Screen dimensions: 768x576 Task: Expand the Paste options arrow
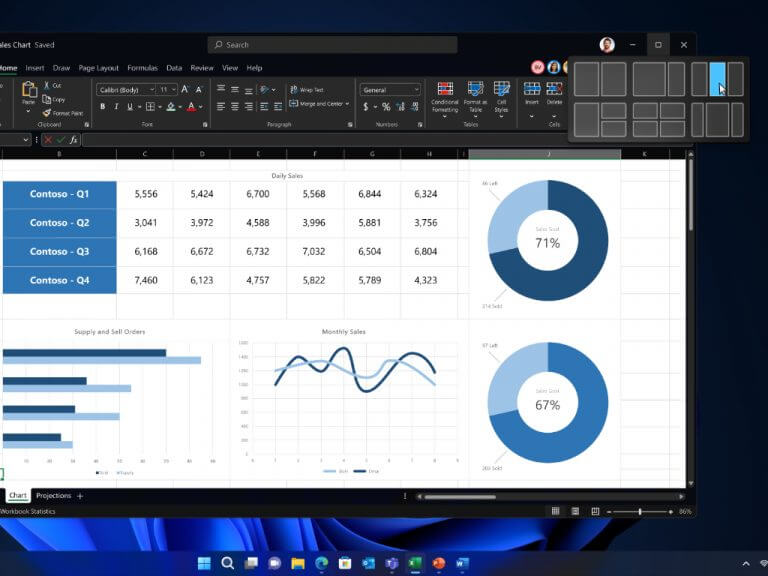click(28, 112)
